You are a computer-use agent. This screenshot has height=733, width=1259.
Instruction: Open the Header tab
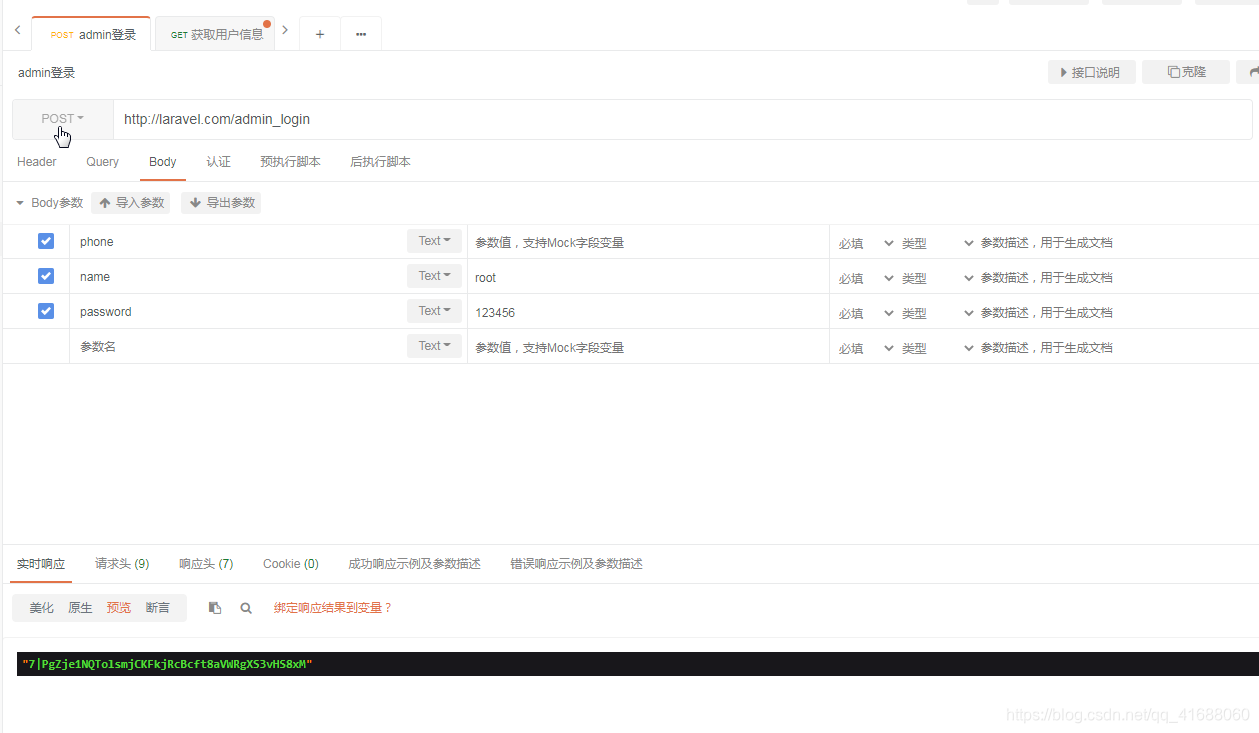[37, 162]
